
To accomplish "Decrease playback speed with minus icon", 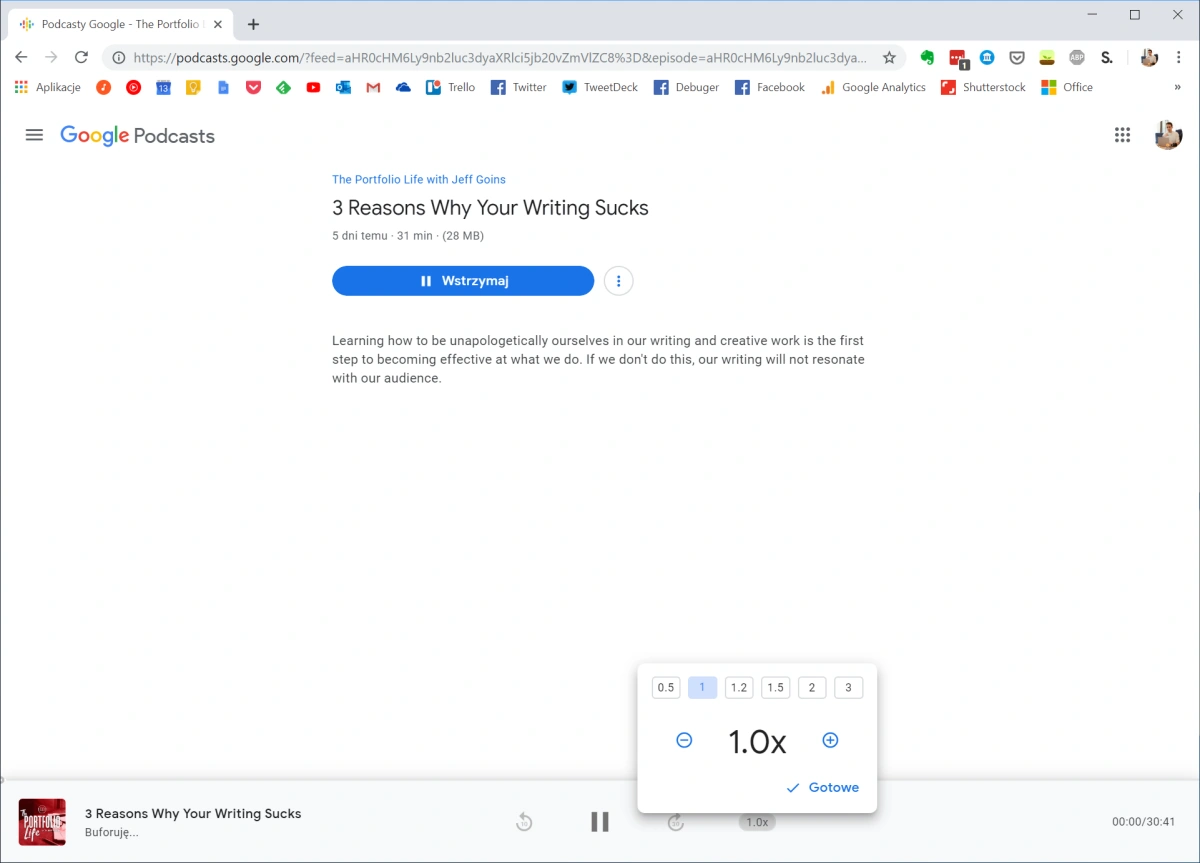I will [684, 740].
